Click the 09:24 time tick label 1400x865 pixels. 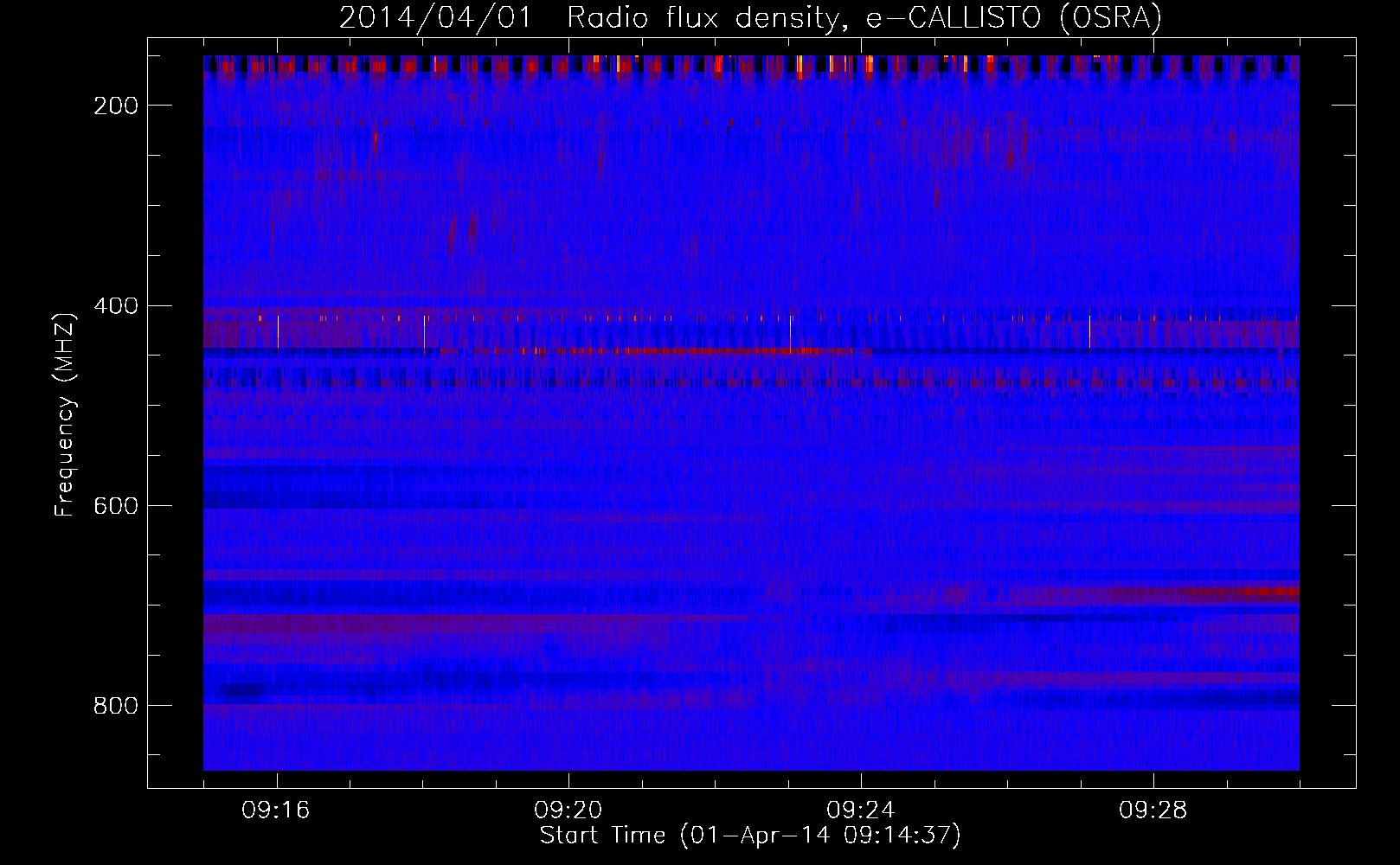tap(861, 810)
